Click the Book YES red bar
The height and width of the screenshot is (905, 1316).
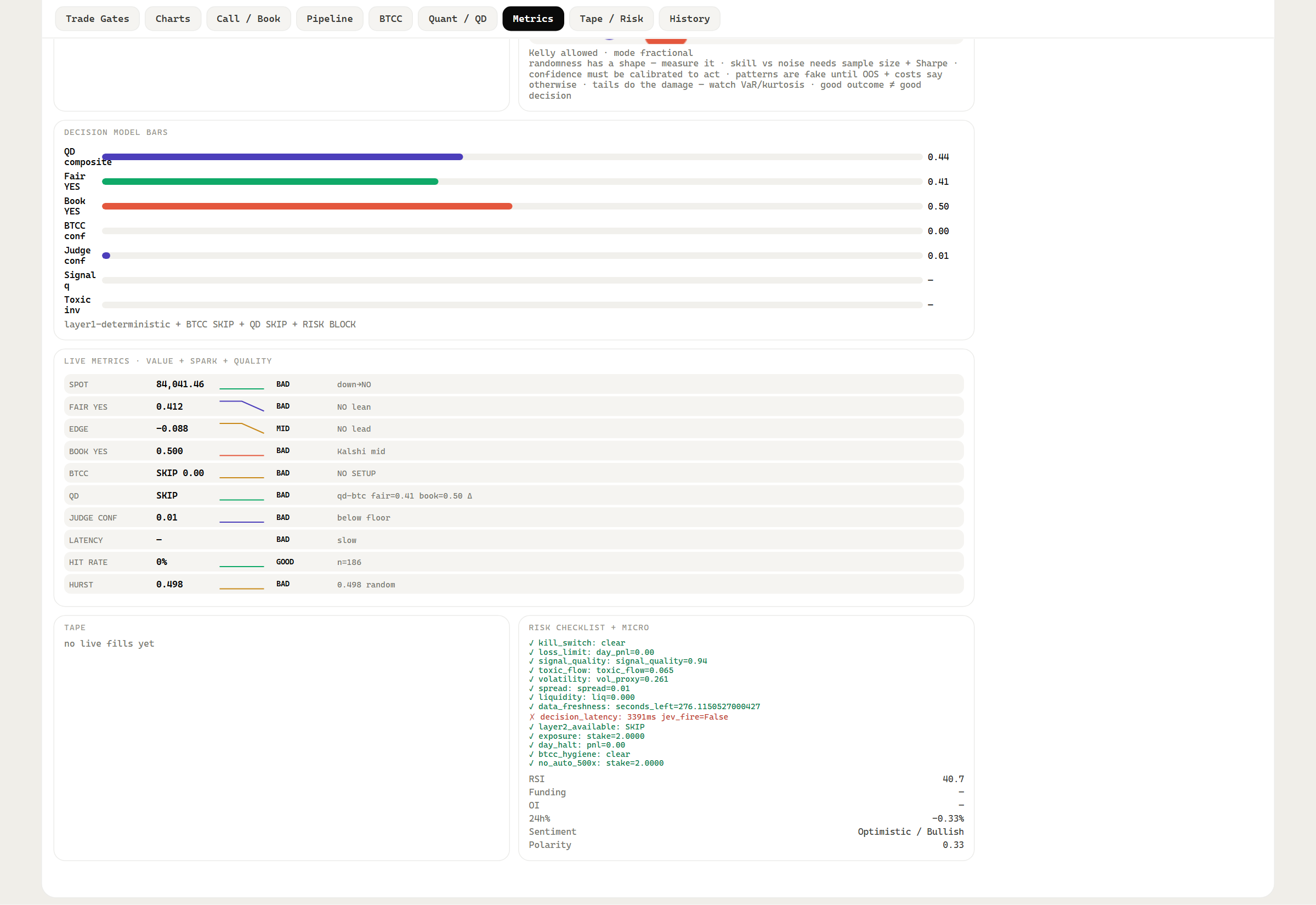[x=307, y=206]
